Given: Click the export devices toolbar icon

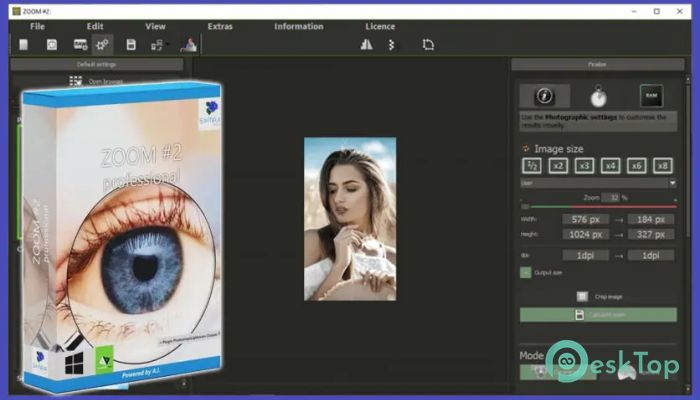Looking at the screenshot, I should tap(157, 45).
